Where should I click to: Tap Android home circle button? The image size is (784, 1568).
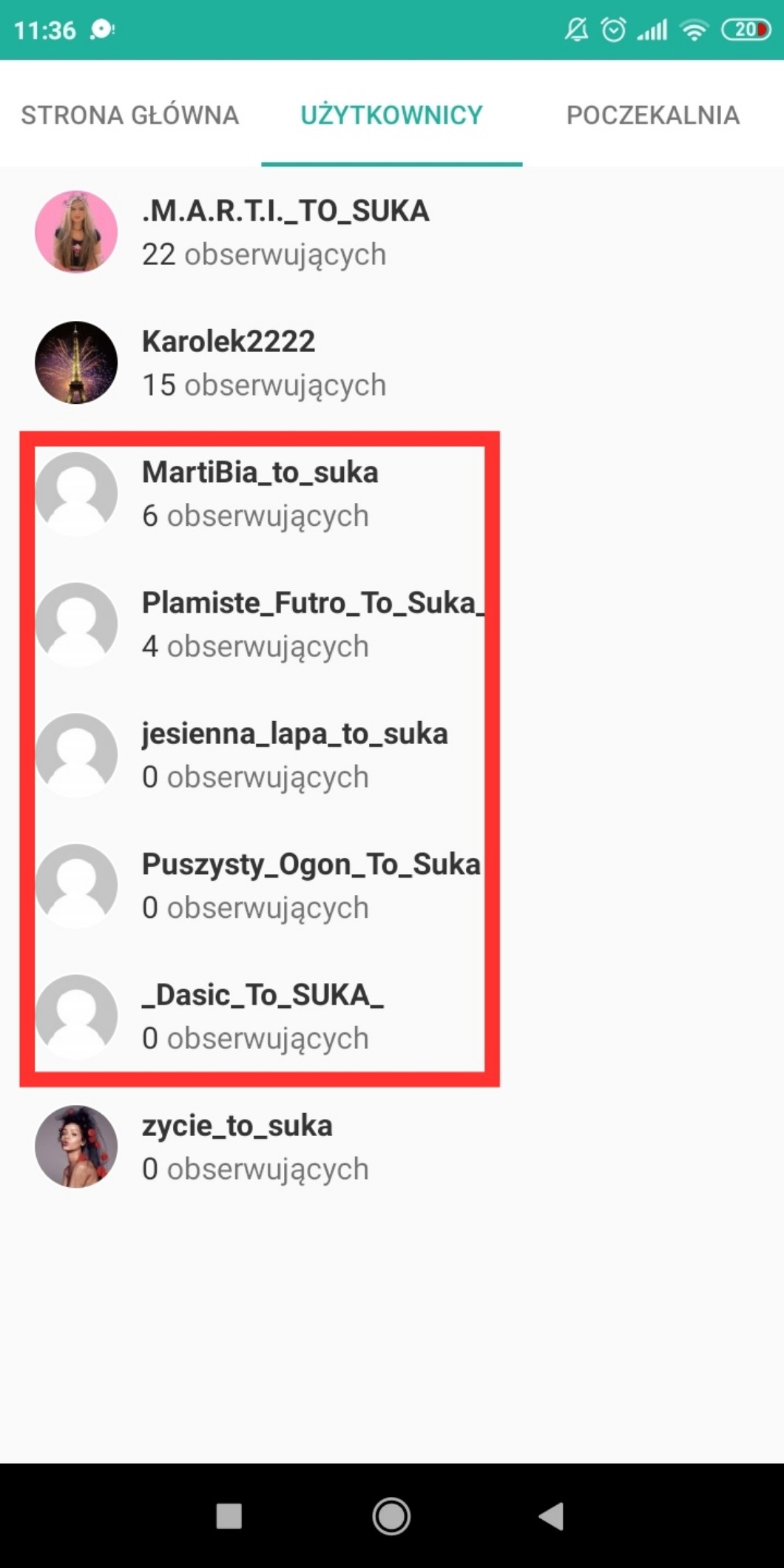click(391, 1516)
